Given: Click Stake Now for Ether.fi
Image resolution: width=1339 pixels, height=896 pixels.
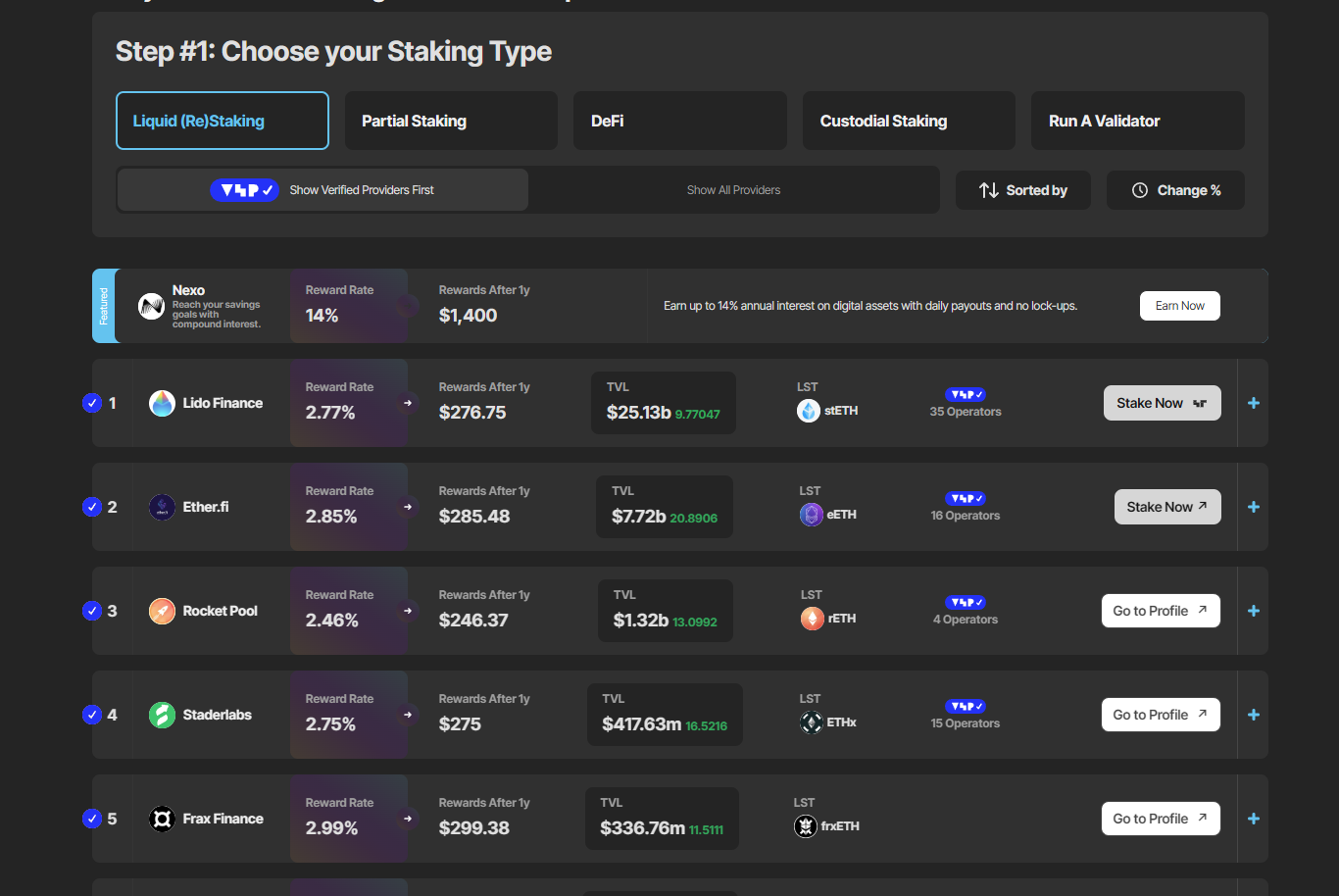Looking at the screenshot, I should 1167,507.
